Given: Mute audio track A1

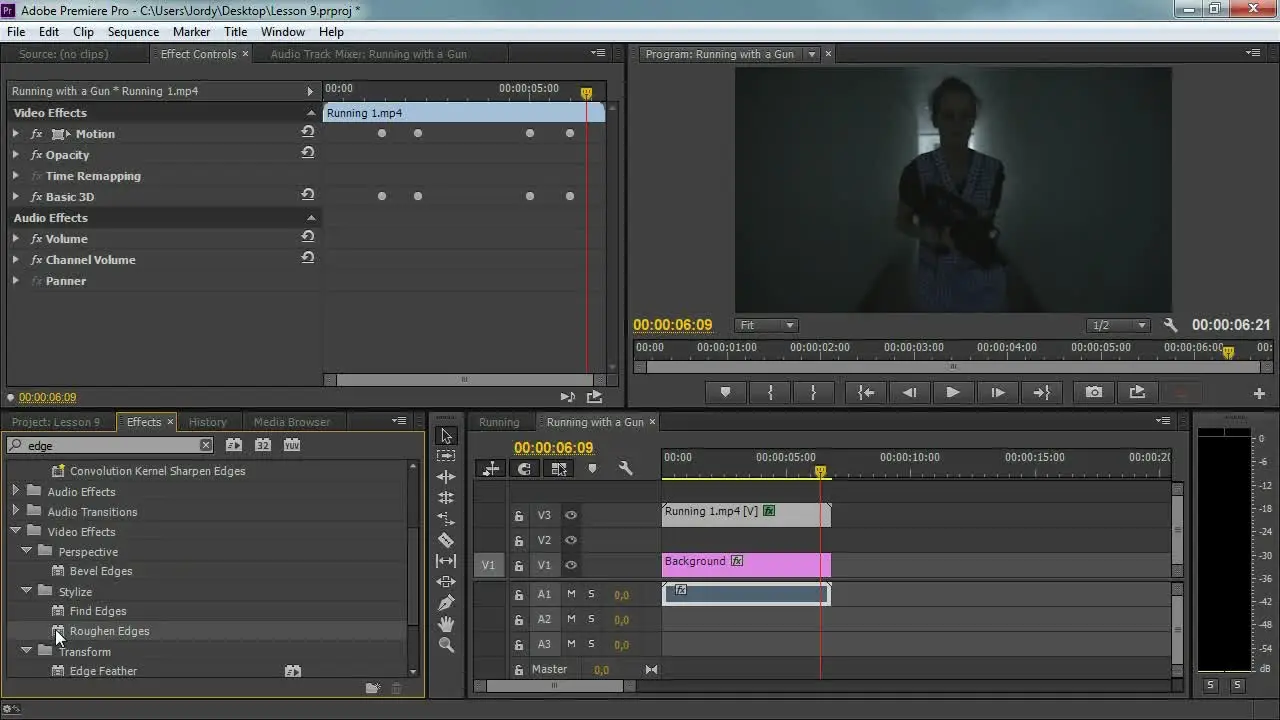Looking at the screenshot, I should (x=571, y=594).
